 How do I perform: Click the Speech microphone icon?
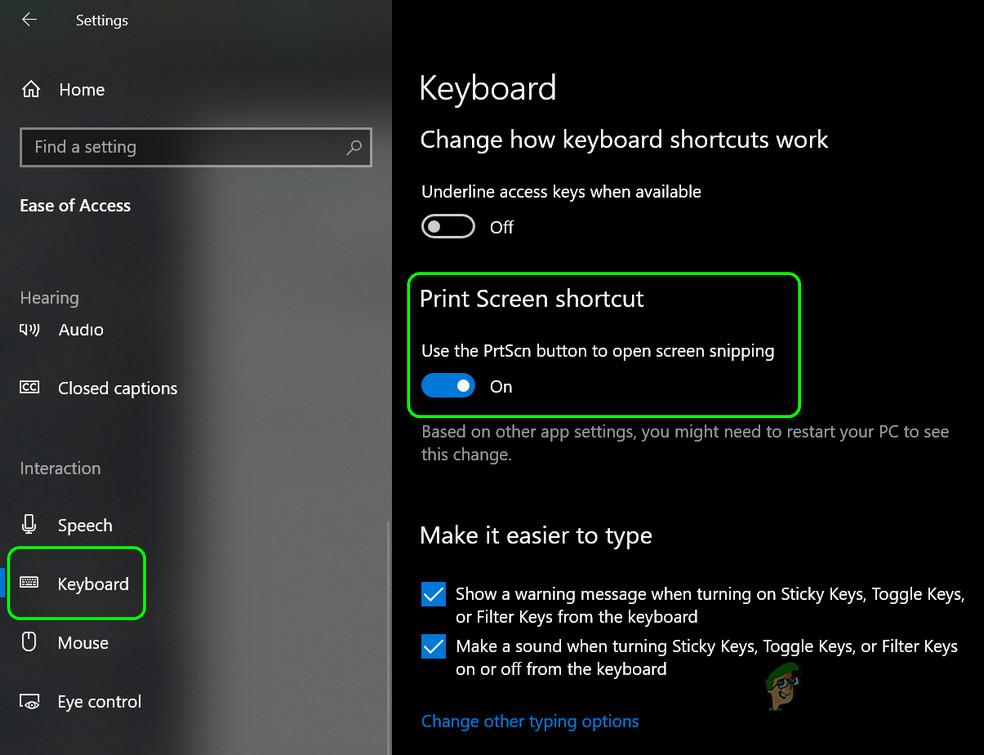[30, 525]
